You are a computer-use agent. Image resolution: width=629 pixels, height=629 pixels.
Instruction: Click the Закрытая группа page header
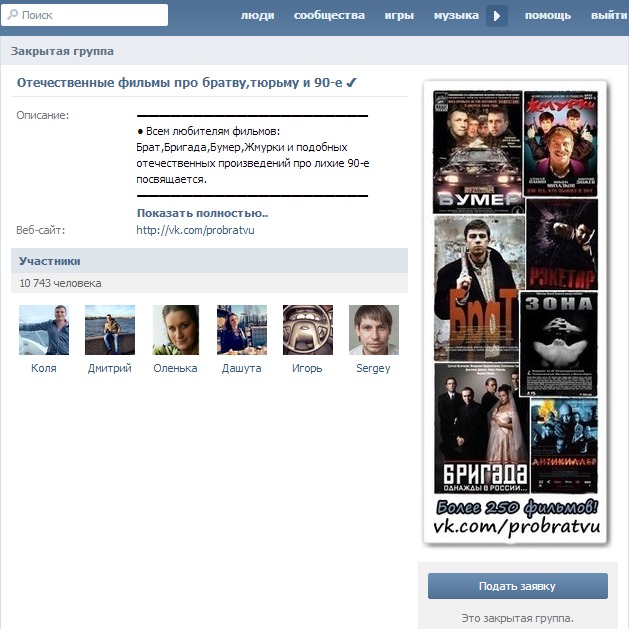tap(62, 51)
